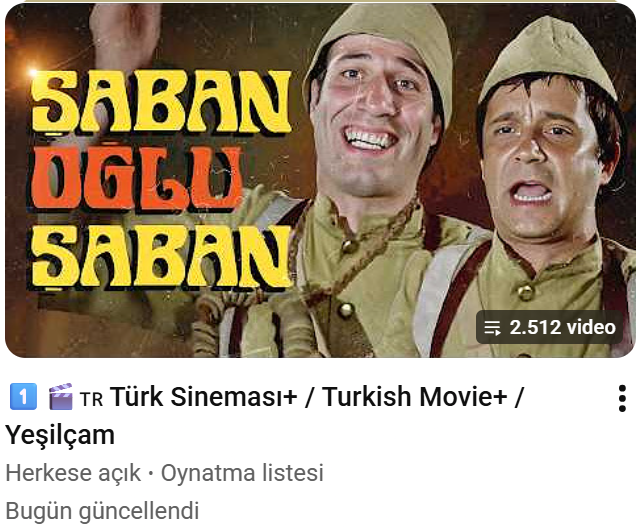Click the orange 'OĞLU' text in thumbnail
This screenshot has height=531, width=639.
pos(137,176)
